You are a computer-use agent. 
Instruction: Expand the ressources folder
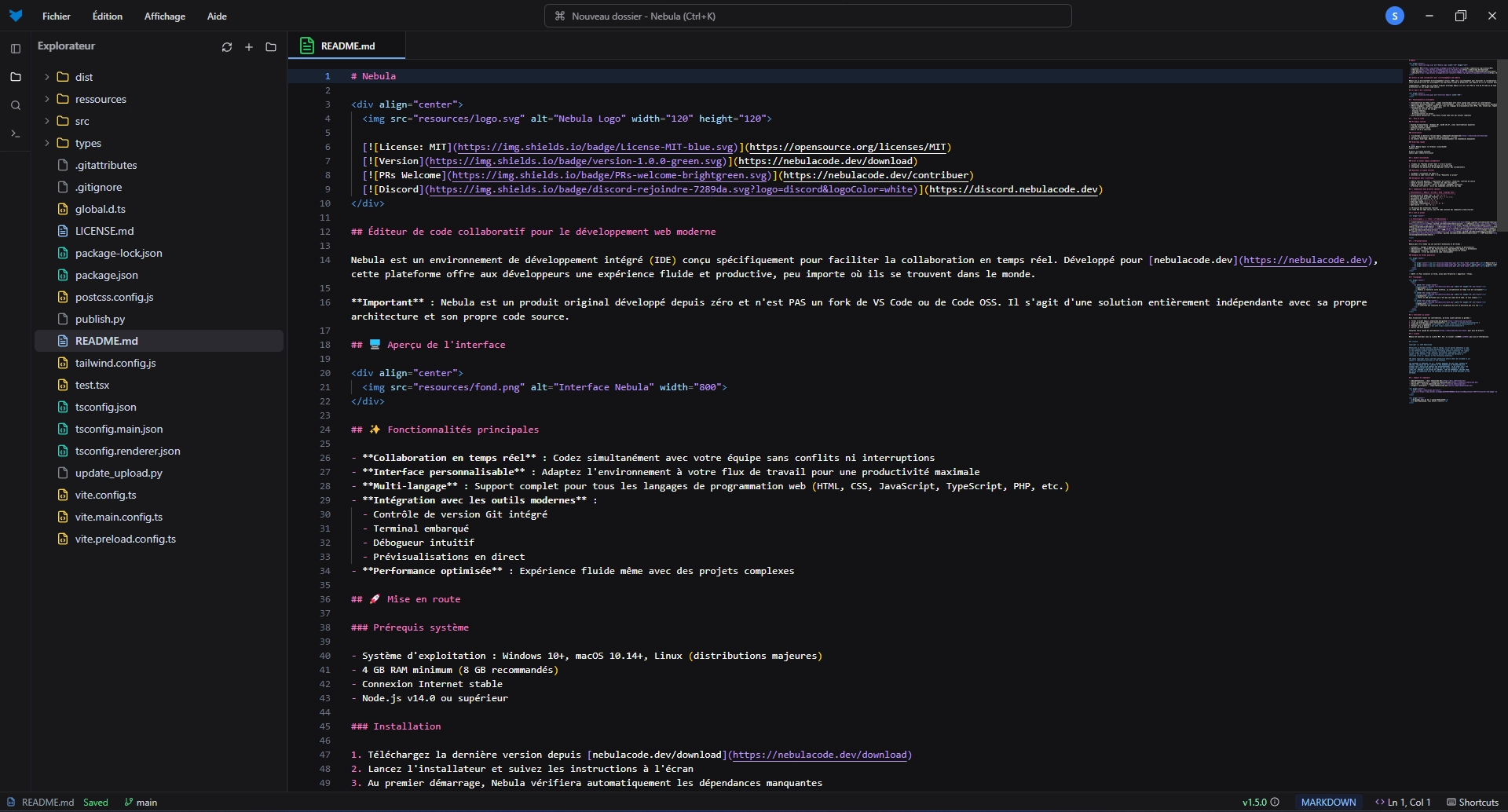[x=101, y=99]
